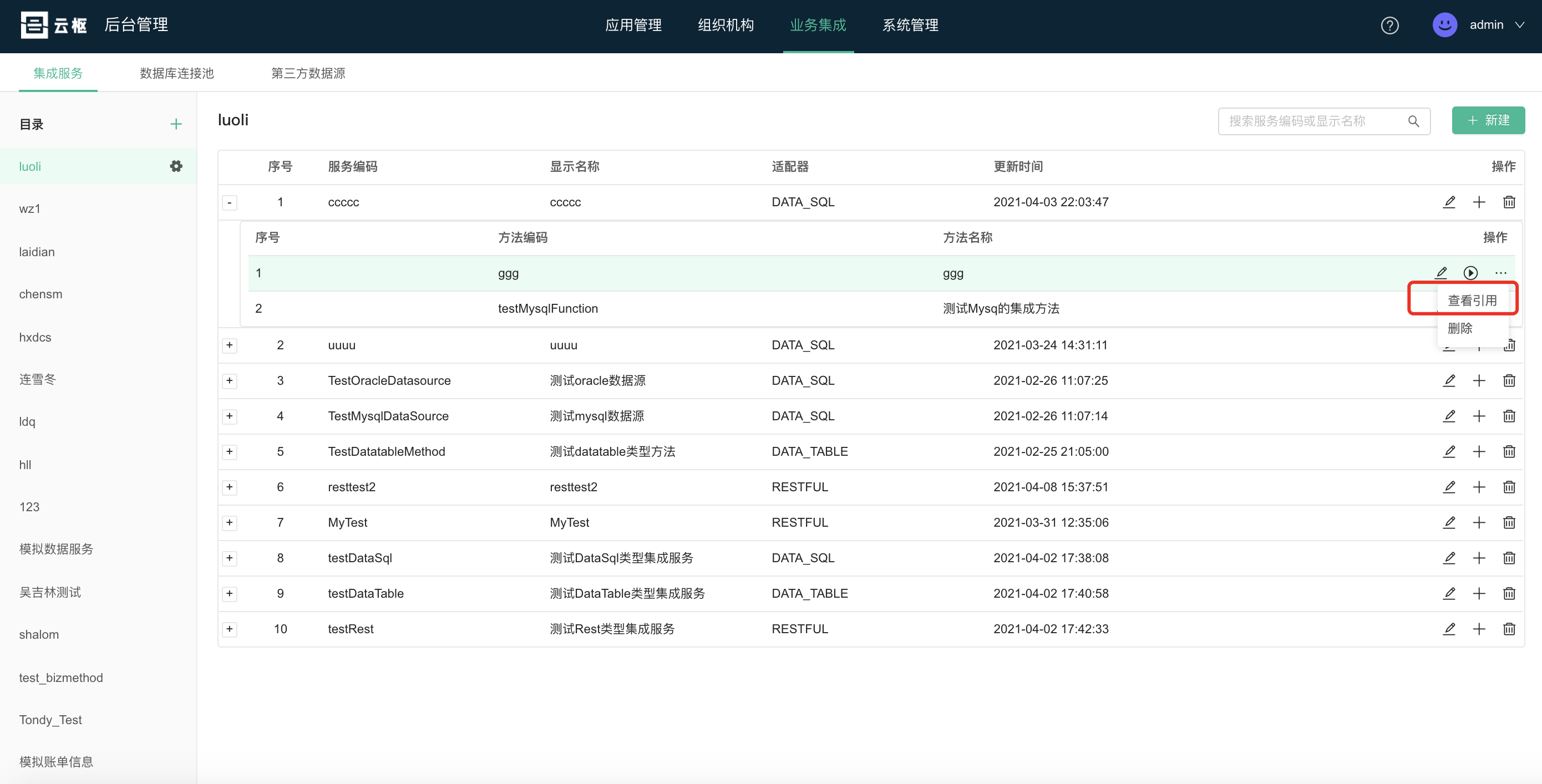Delete the ccccc service row
This screenshot has height=784, width=1542.
tap(1509, 202)
